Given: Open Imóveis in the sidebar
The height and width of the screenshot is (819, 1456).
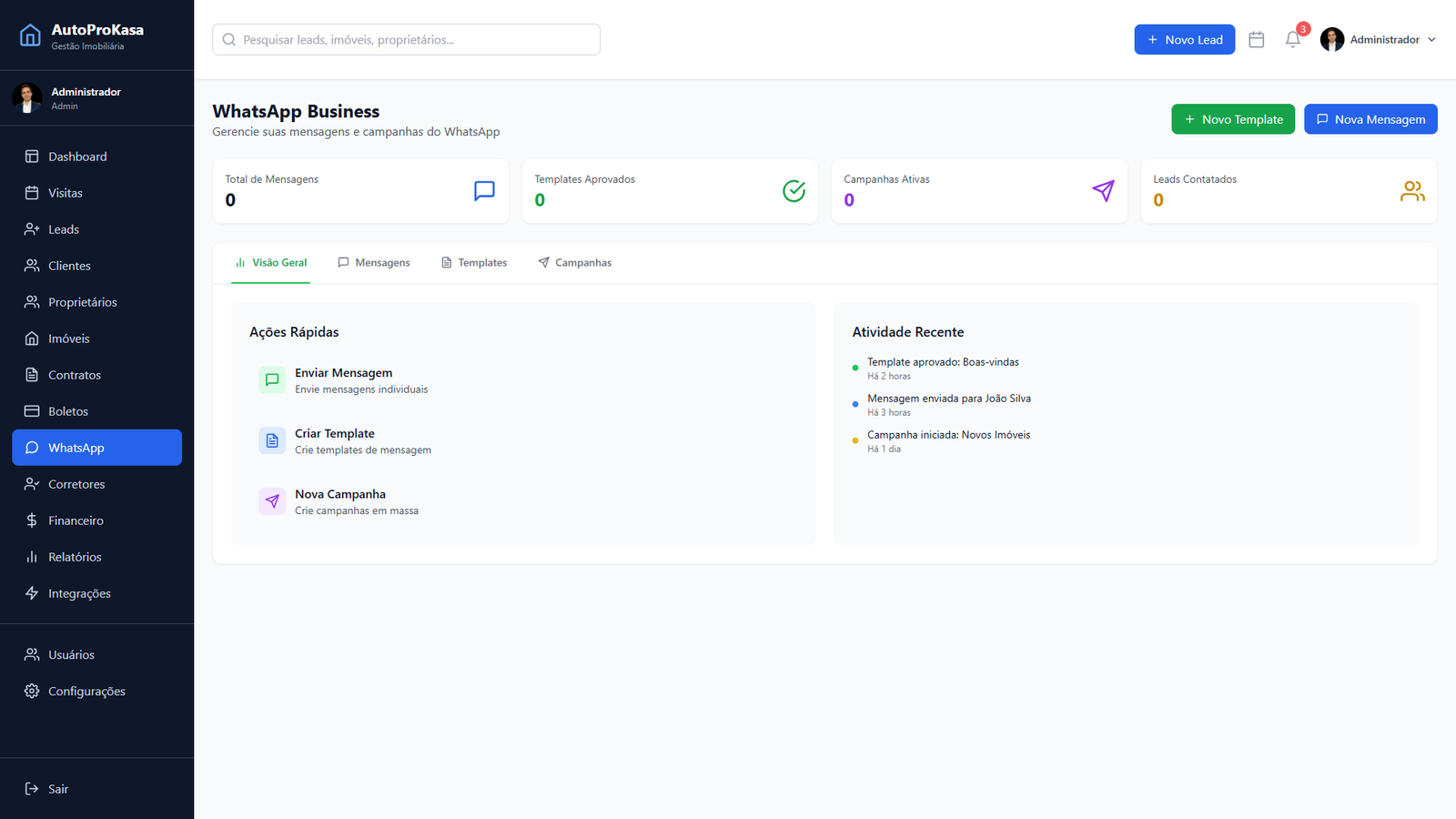Looking at the screenshot, I should (x=69, y=339).
